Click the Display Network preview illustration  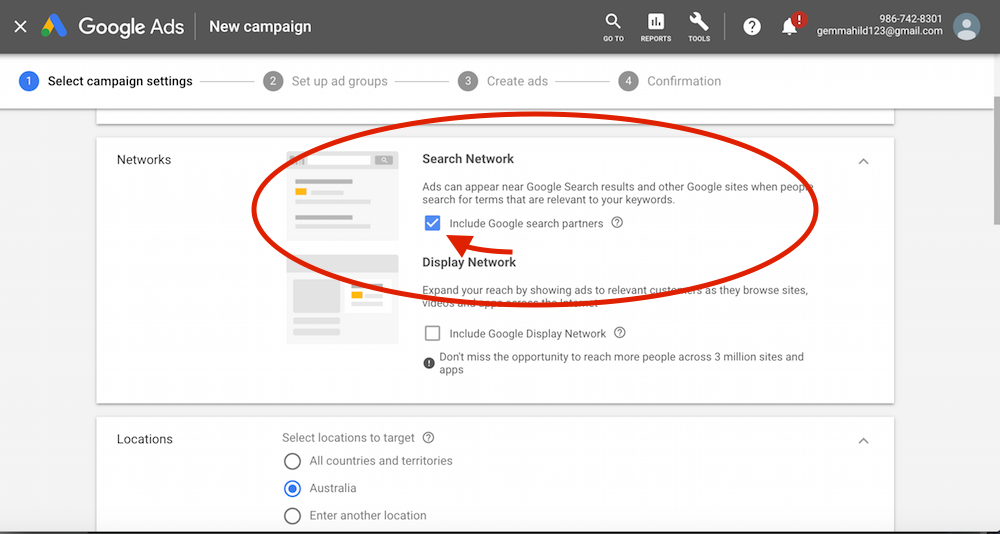pyautogui.click(x=342, y=299)
